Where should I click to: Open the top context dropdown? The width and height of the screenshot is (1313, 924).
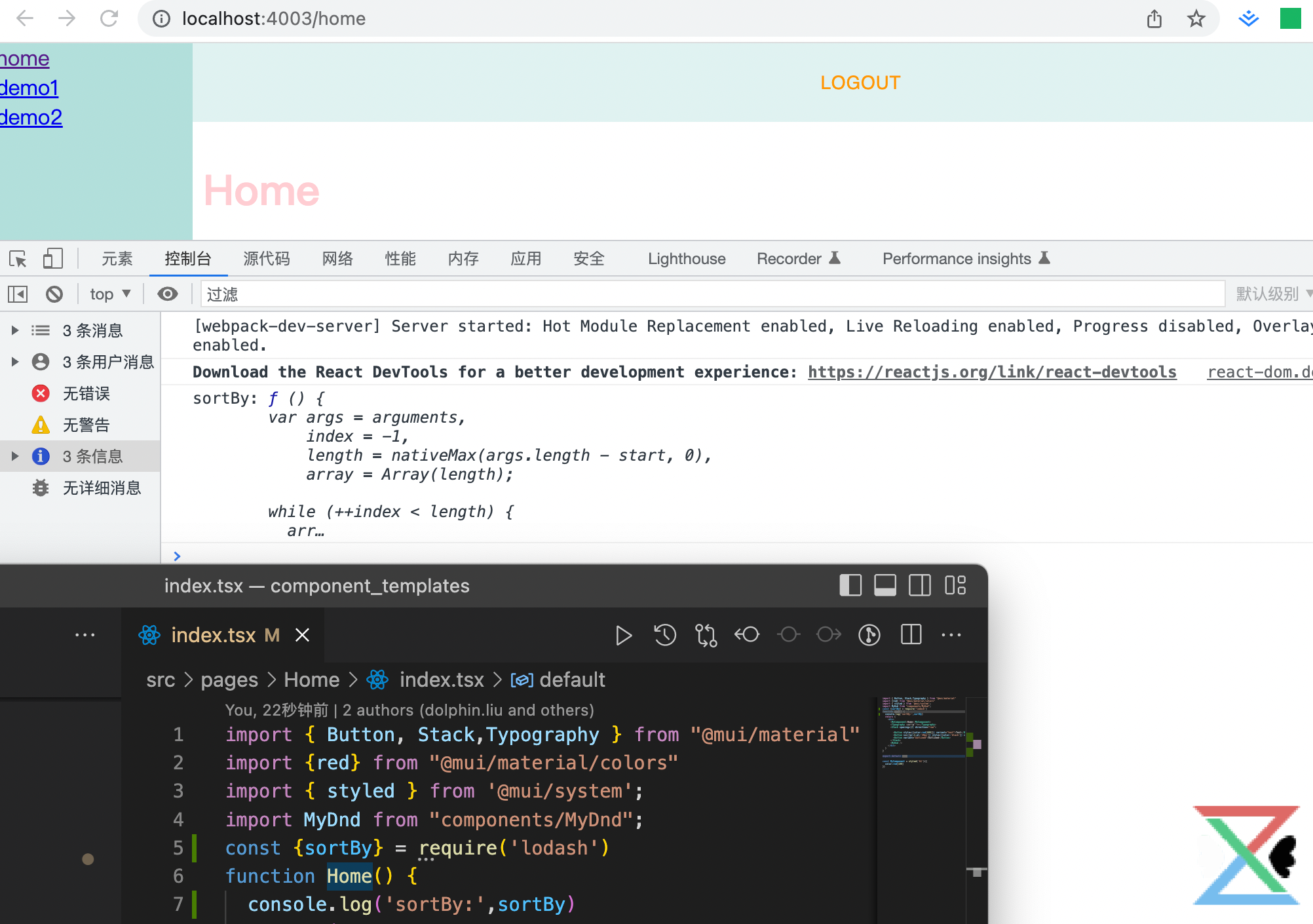109,294
